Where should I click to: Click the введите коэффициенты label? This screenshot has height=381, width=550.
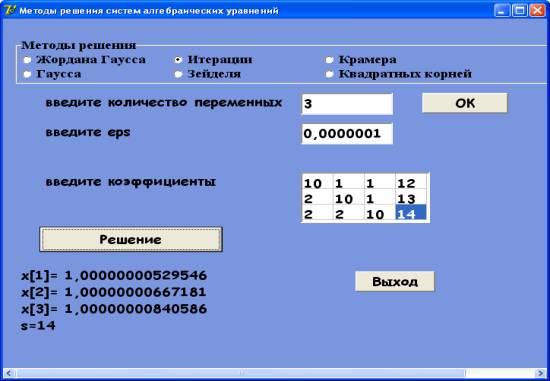point(131,182)
